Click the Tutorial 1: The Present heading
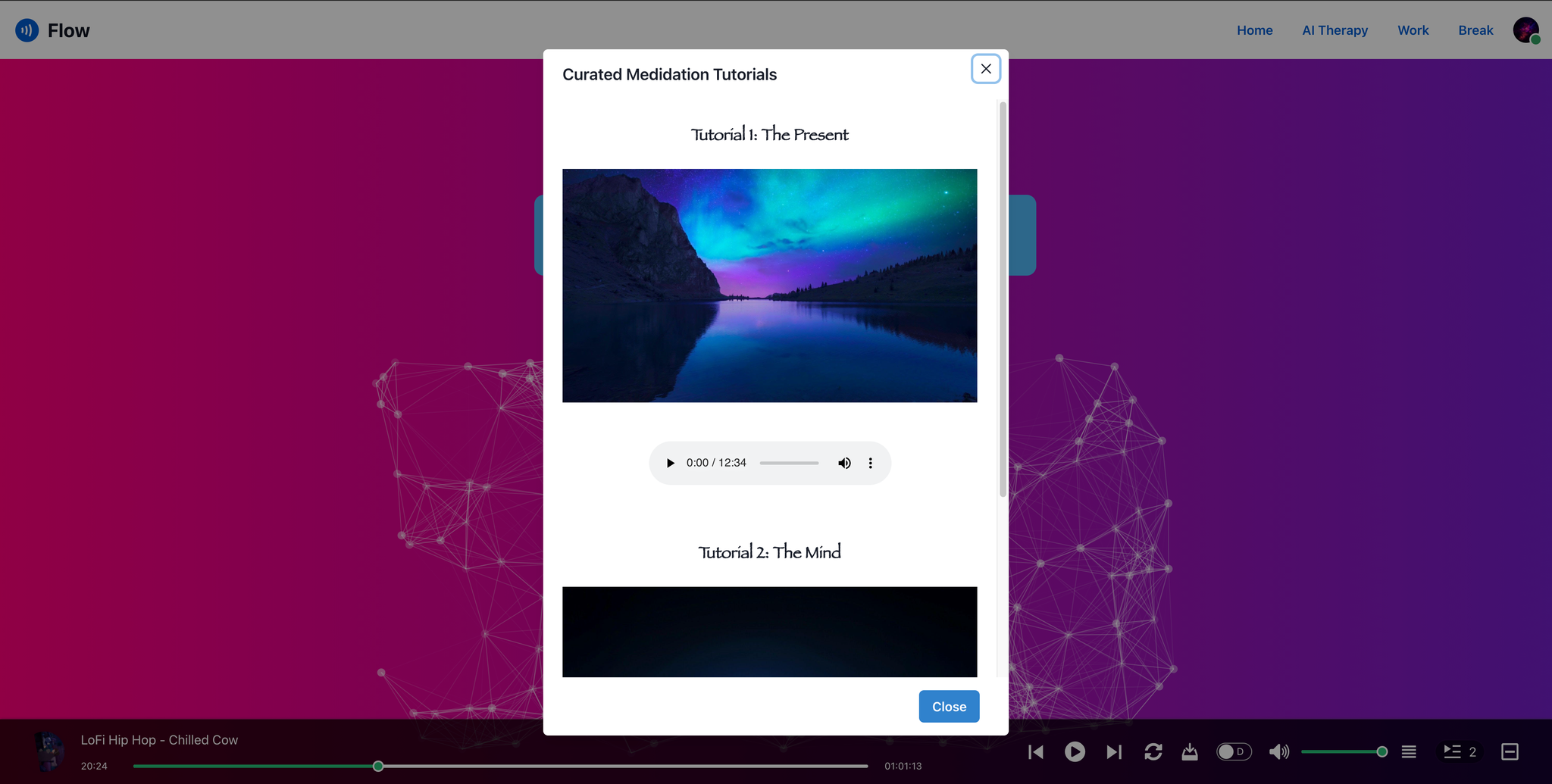The image size is (1552, 784). pyautogui.click(x=769, y=135)
